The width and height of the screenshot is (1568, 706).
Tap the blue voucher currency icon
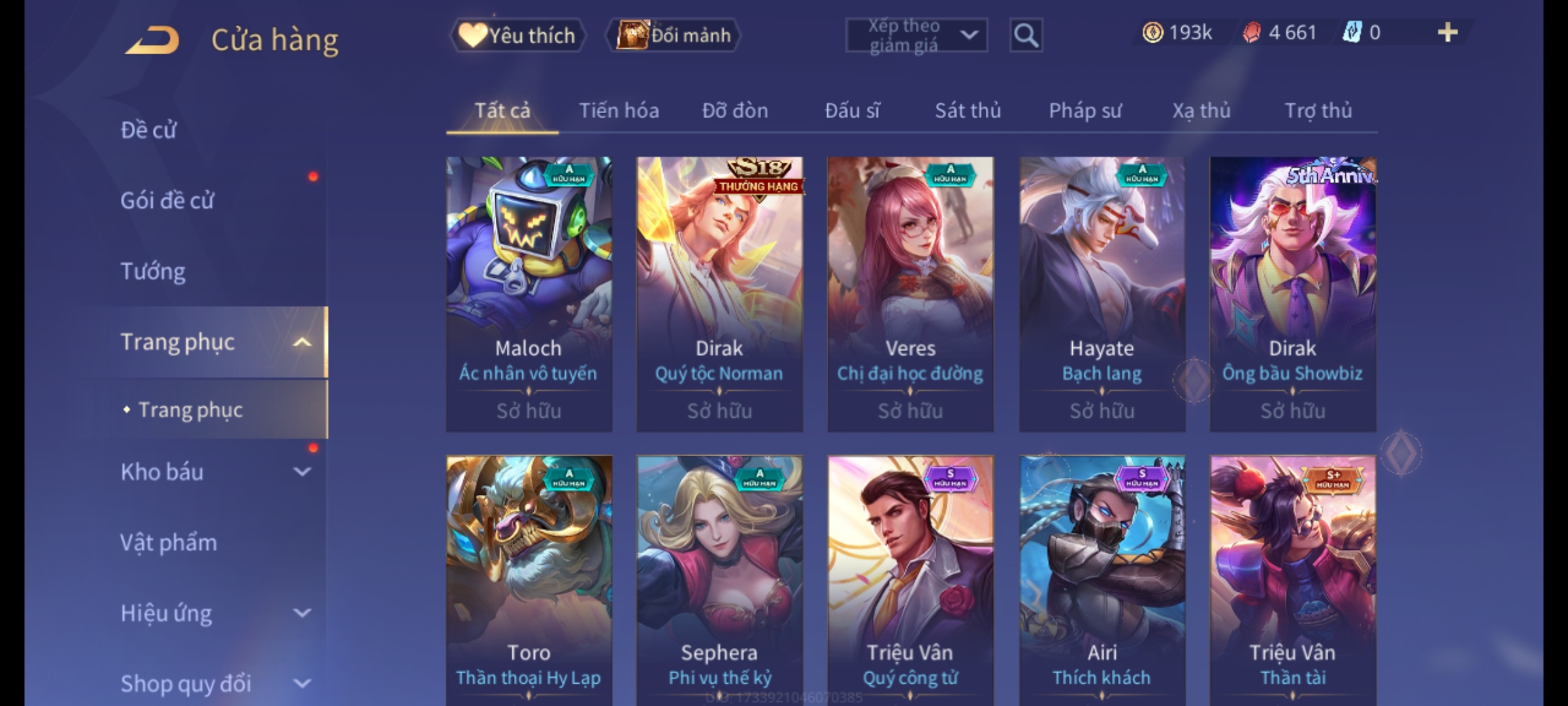[x=1351, y=33]
